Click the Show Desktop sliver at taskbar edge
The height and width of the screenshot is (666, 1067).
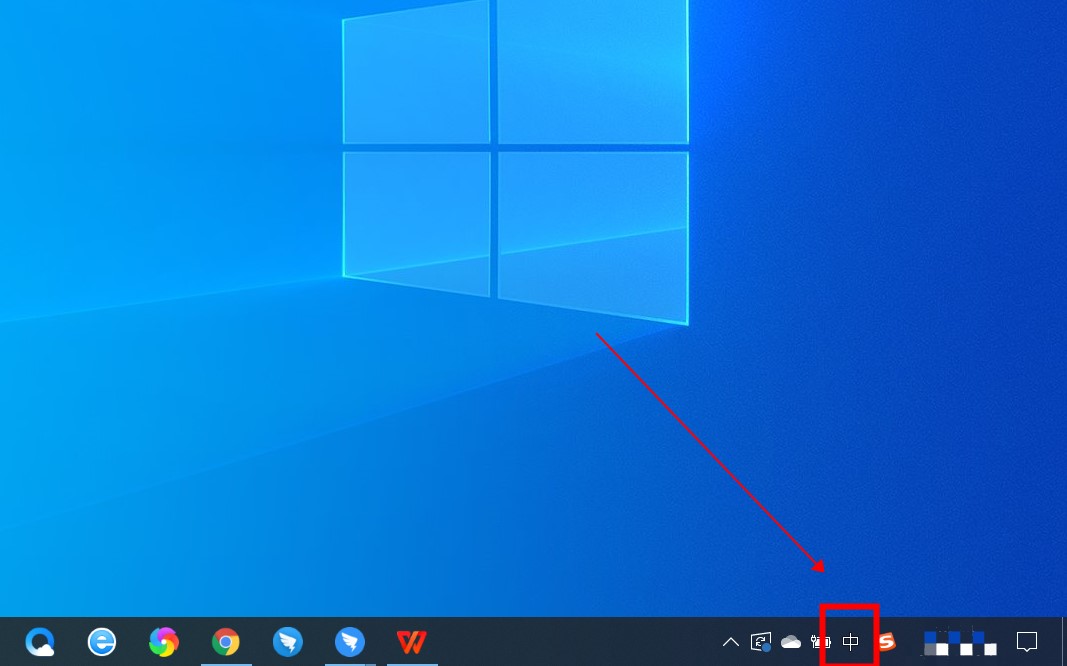(x=1063, y=642)
